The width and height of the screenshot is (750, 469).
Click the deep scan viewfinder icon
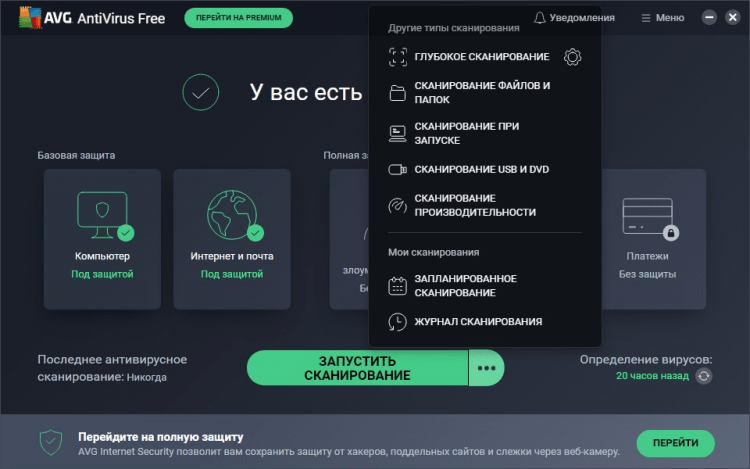397,57
